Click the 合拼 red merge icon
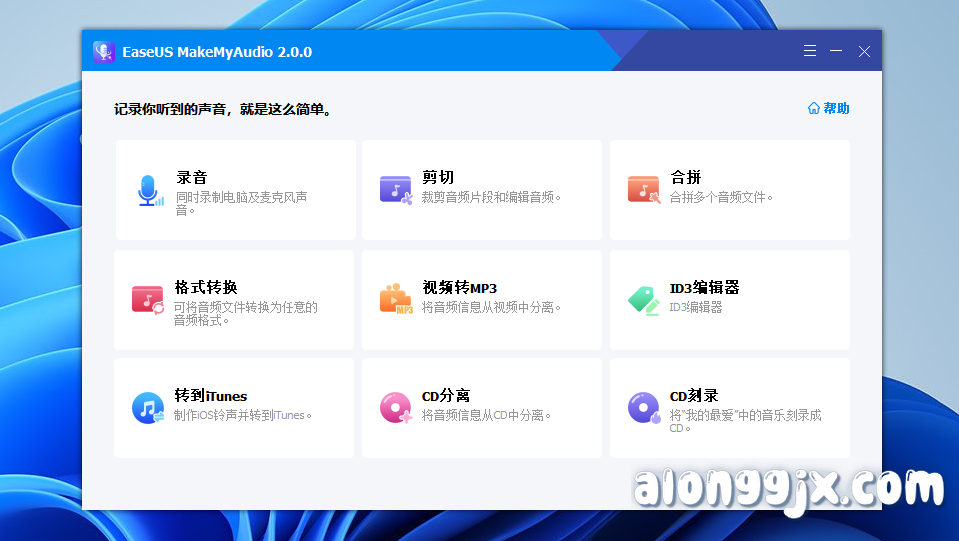The width and height of the screenshot is (959, 541). pyautogui.click(x=644, y=190)
